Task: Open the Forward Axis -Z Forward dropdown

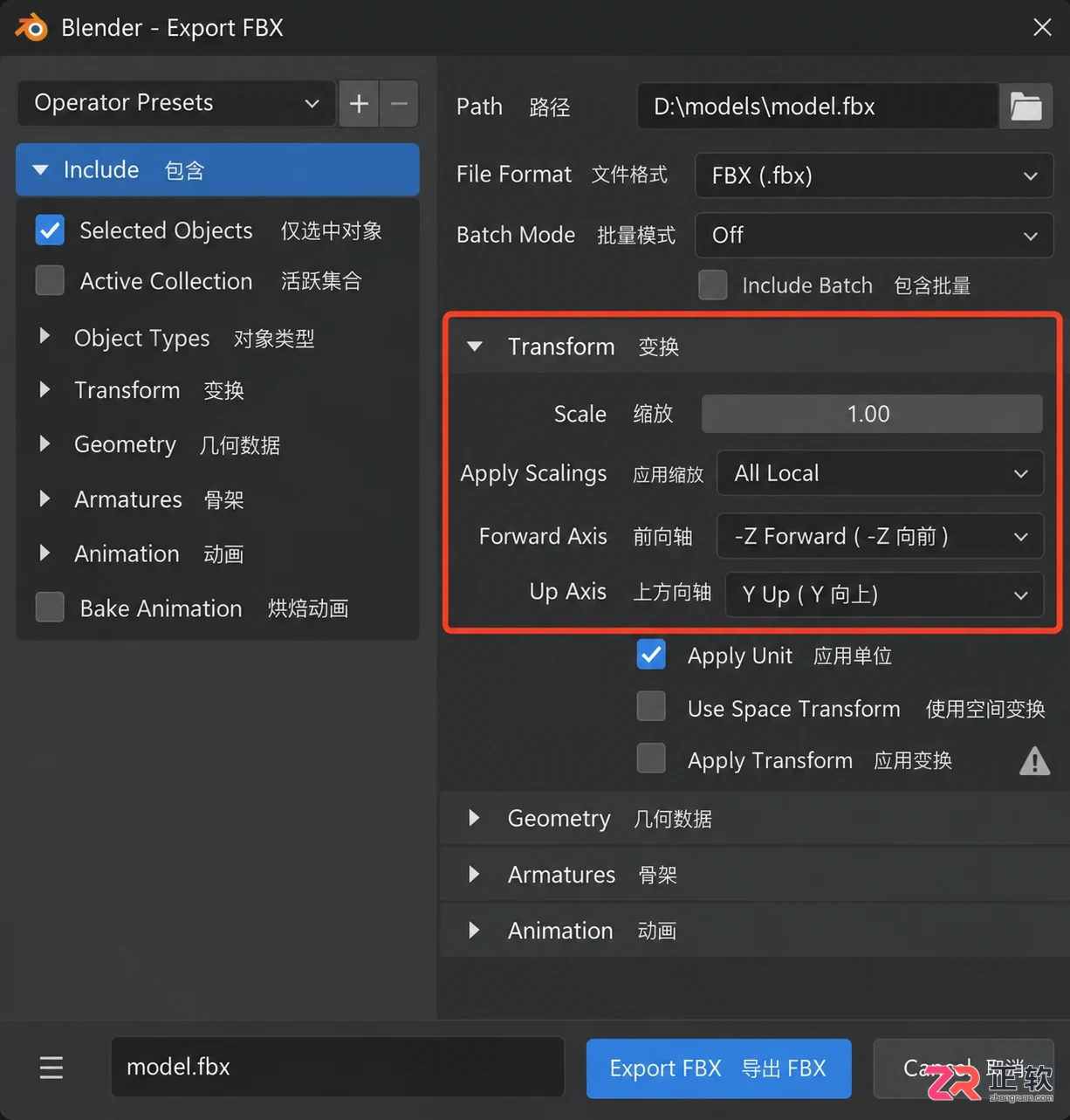Action: click(880, 536)
